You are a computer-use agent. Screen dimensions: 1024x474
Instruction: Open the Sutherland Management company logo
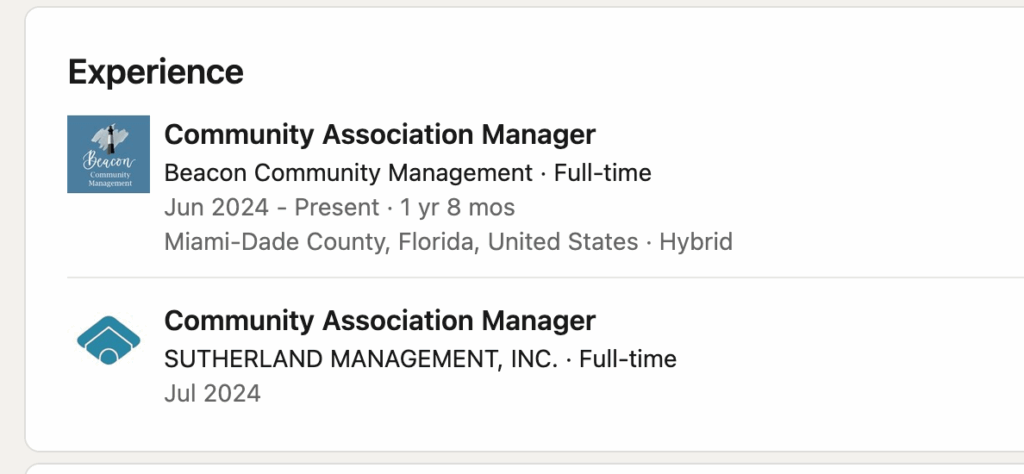(108, 341)
